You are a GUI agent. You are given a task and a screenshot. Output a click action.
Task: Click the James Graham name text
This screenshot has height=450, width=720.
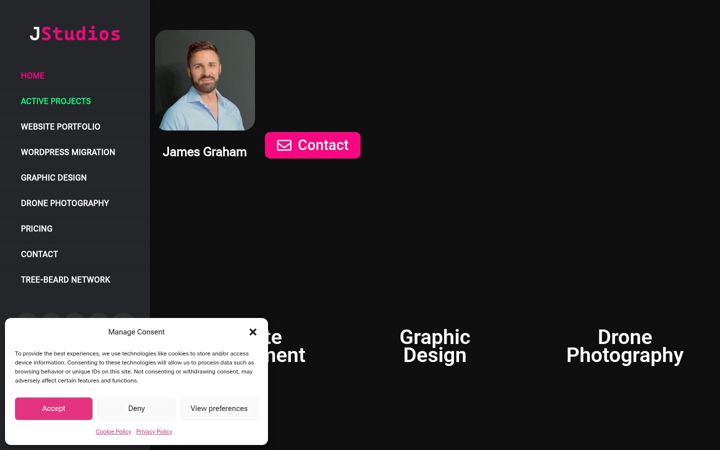click(204, 152)
